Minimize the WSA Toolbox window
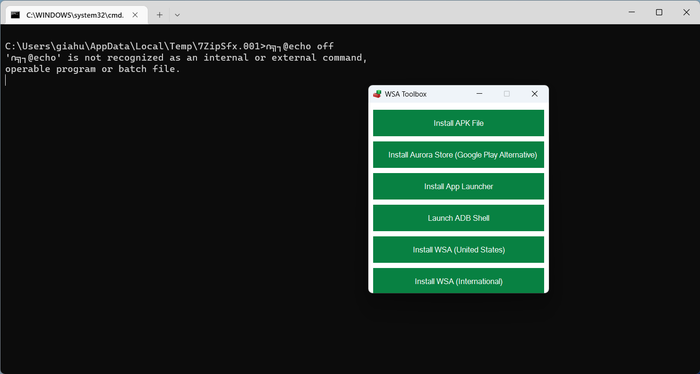Viewport: 700px width, 374px height. click(x=479, y=94)
